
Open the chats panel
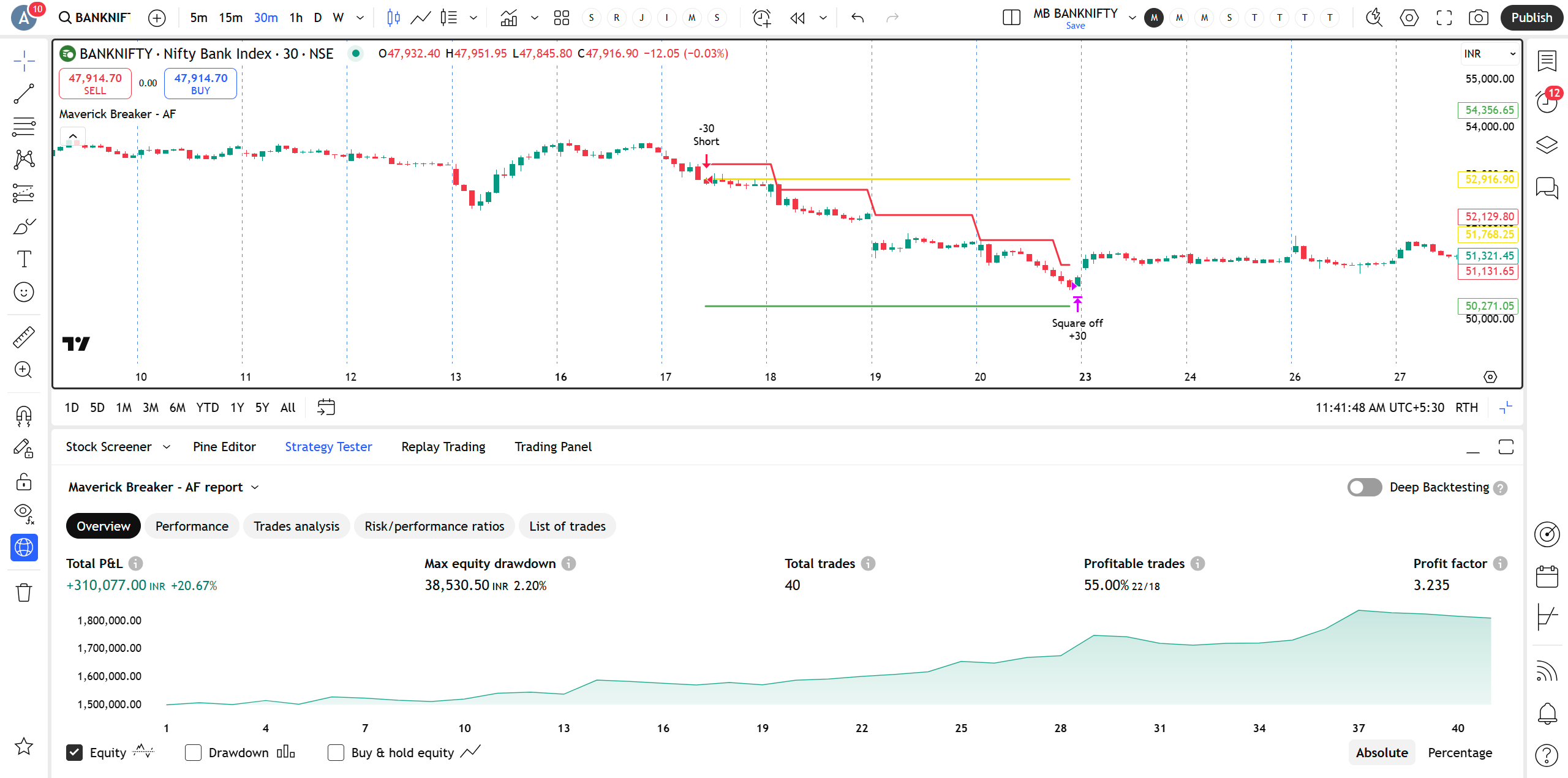1547,187
